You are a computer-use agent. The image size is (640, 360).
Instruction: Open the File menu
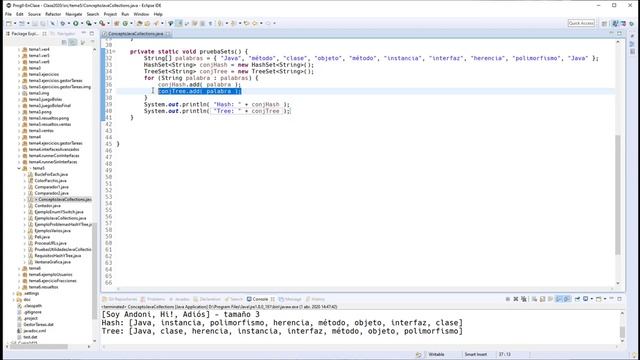tap(8, 14)
